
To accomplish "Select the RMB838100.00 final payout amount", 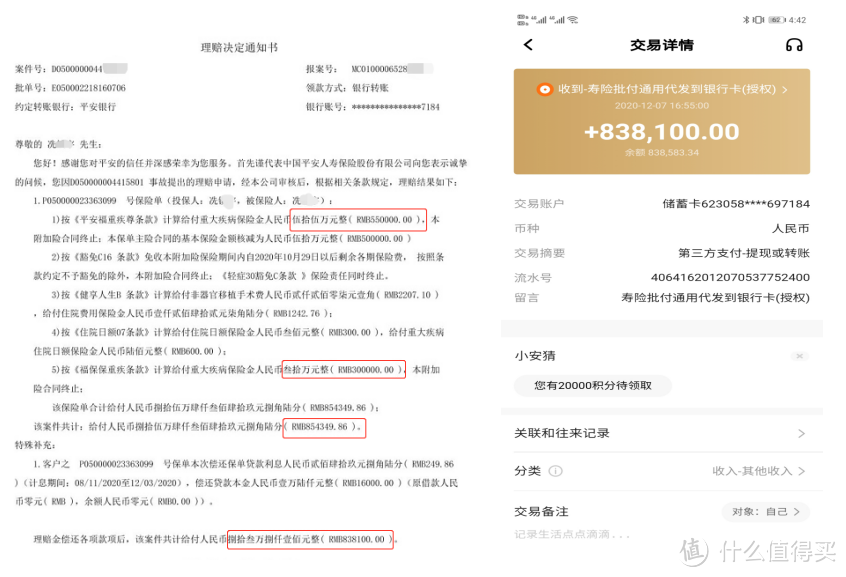I will click(357, 539).
